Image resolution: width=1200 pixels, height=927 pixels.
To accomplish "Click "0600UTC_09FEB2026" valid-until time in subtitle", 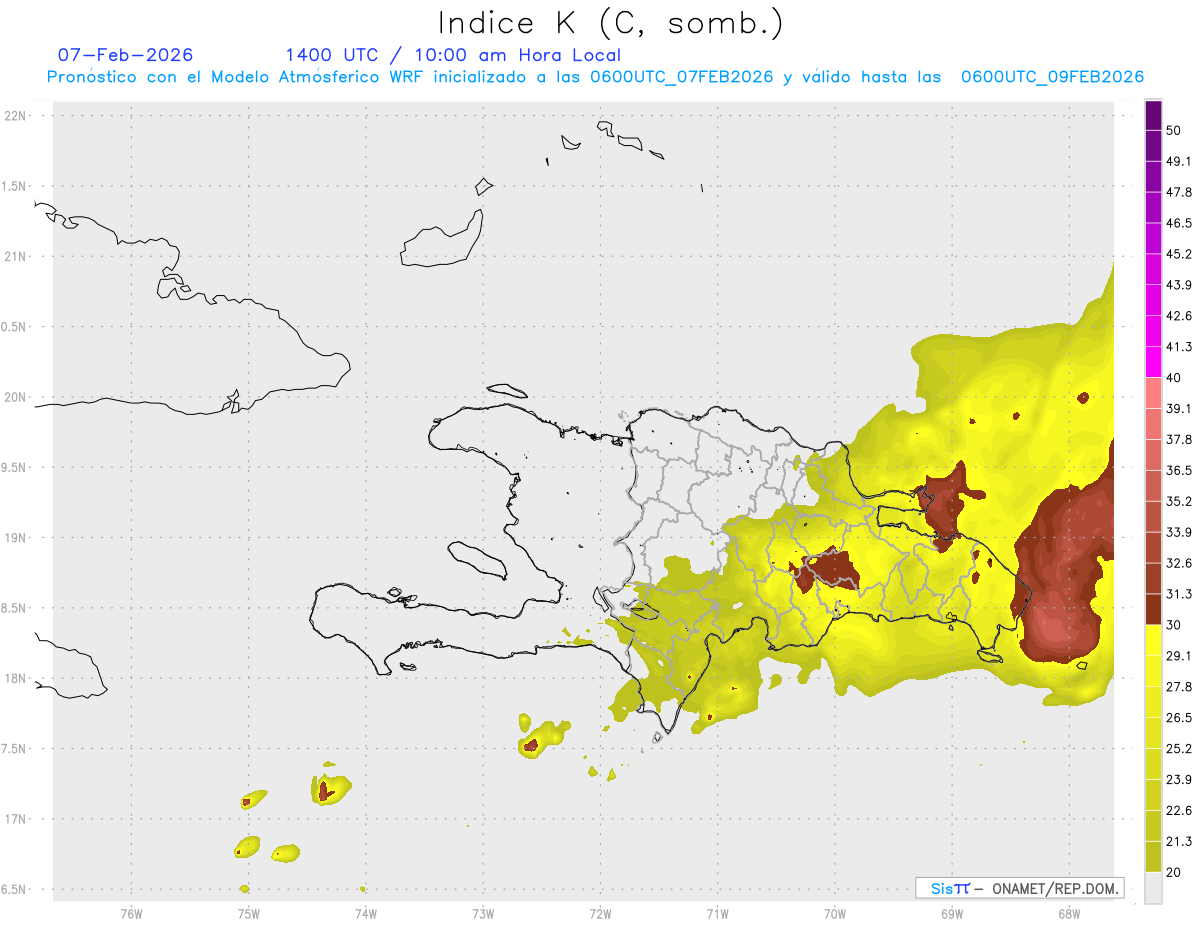I will point(1052,77).
